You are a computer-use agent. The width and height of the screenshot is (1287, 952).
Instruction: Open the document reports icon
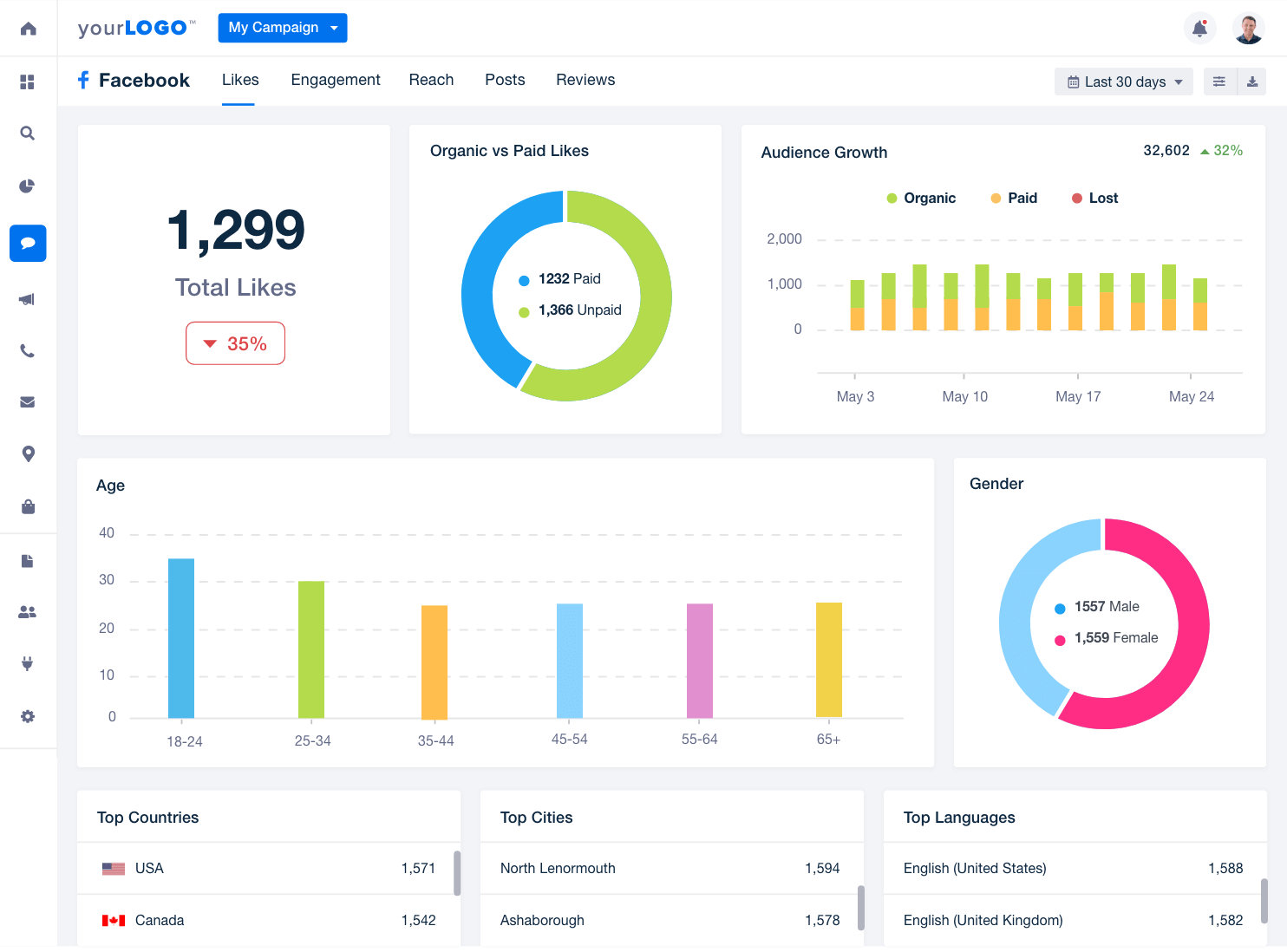pyautogui.click(x=28, y=561)
